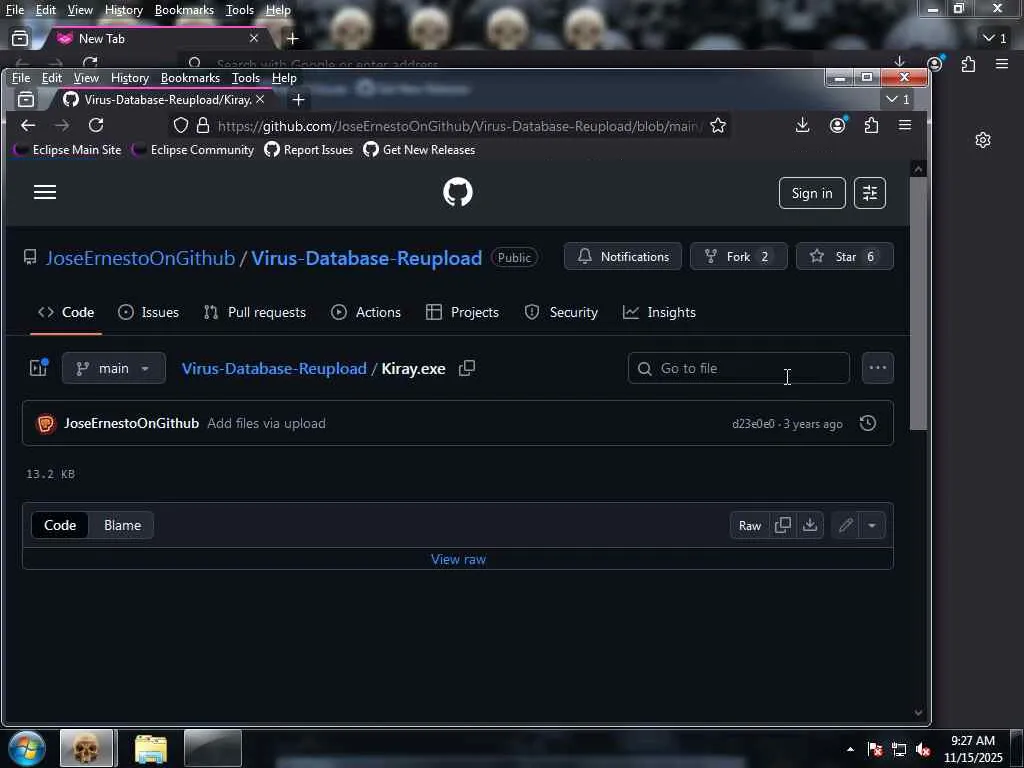
Task: Open new tab plus in front window
Action: coord(298,99)
